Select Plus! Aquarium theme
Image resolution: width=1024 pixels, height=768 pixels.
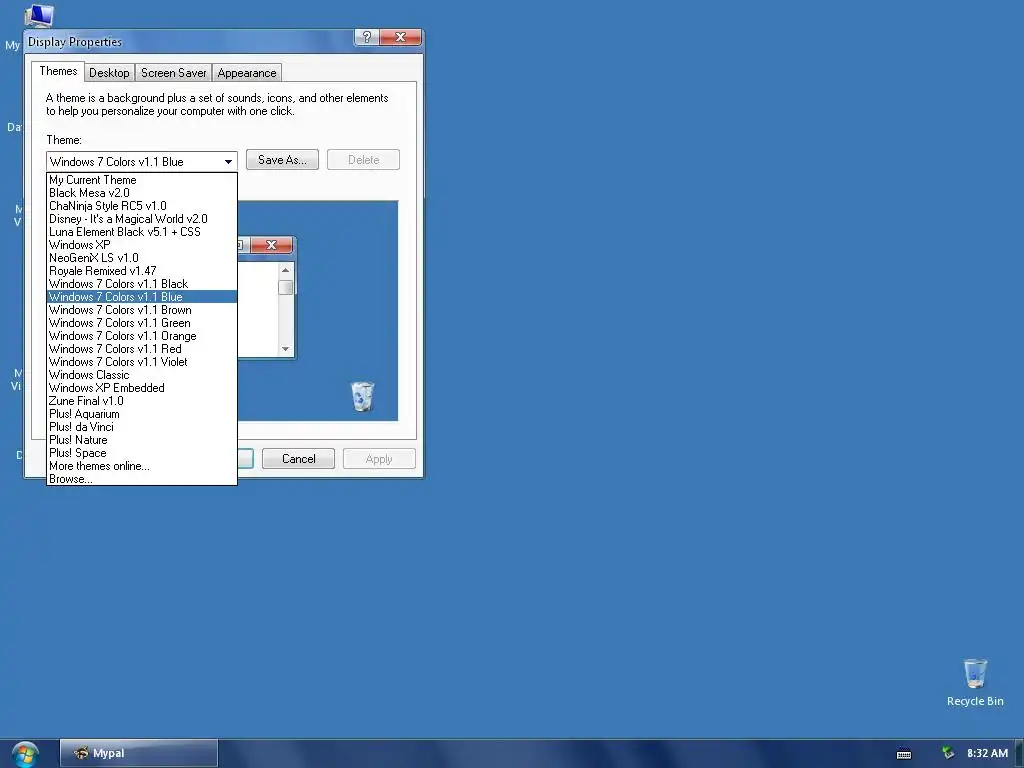point(142,414)
